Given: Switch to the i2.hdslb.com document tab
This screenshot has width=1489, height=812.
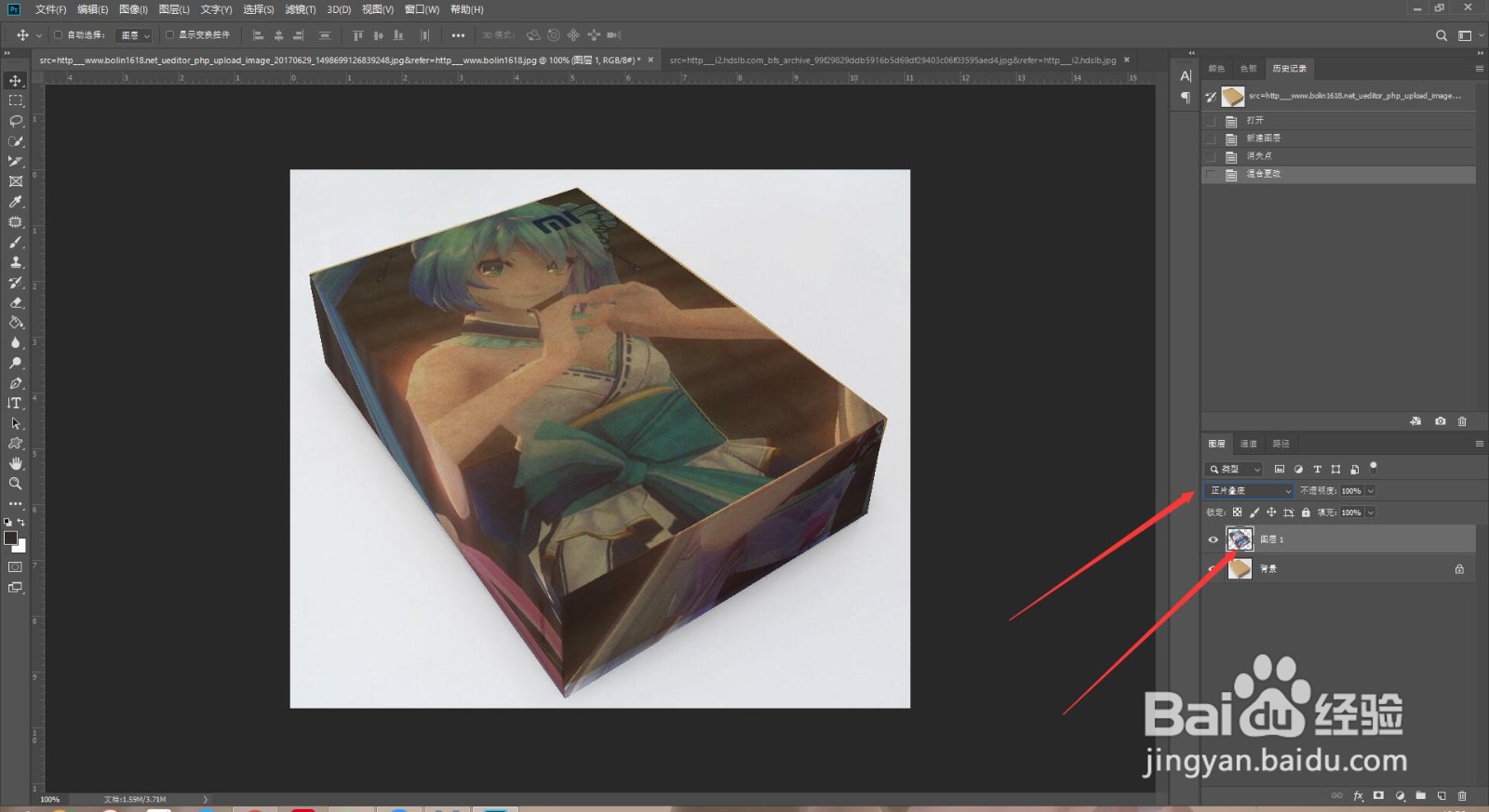Looking at the screenshot, I should tap(893, 60).
